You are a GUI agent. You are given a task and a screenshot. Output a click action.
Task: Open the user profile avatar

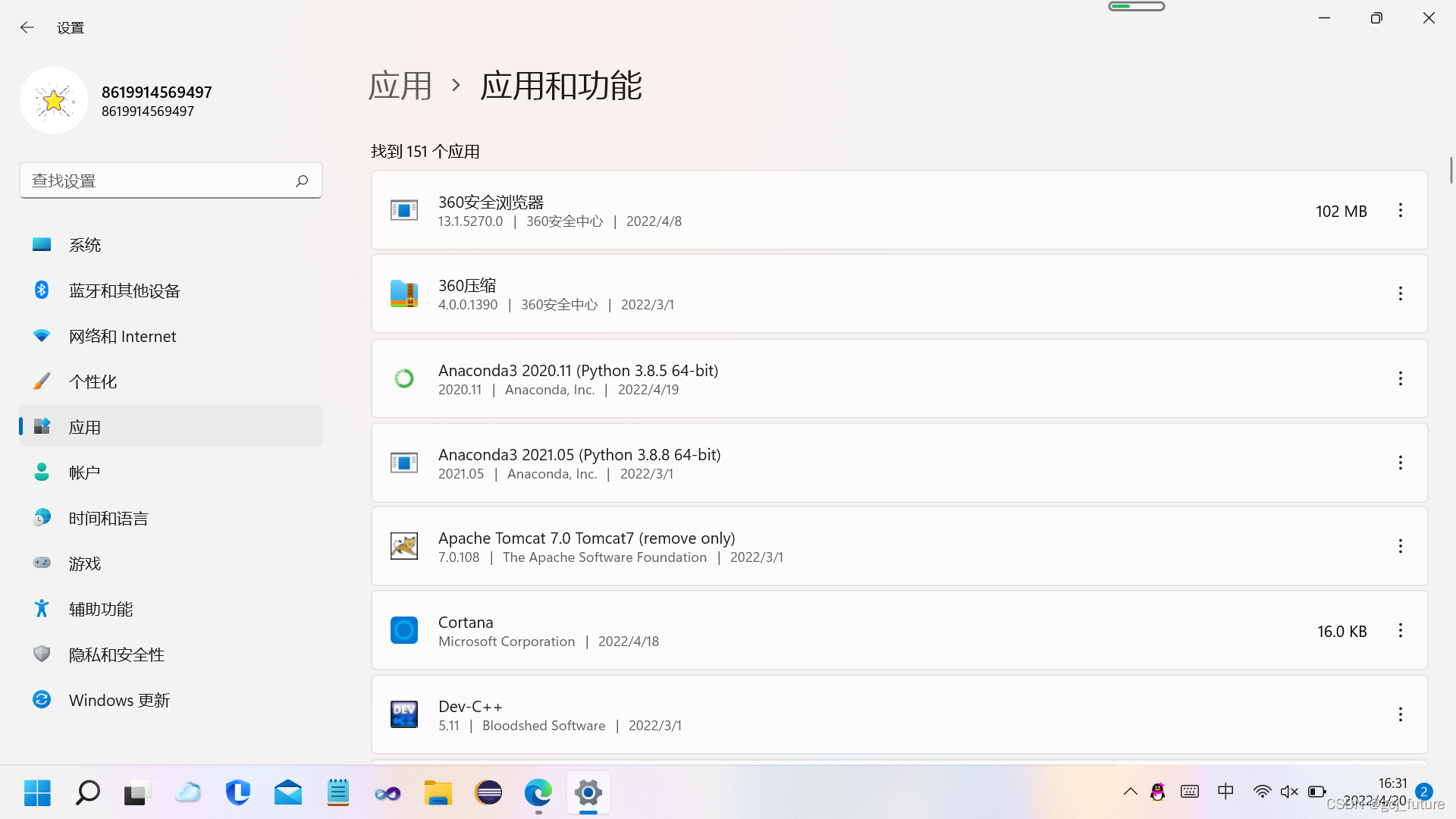pos(54,100)
